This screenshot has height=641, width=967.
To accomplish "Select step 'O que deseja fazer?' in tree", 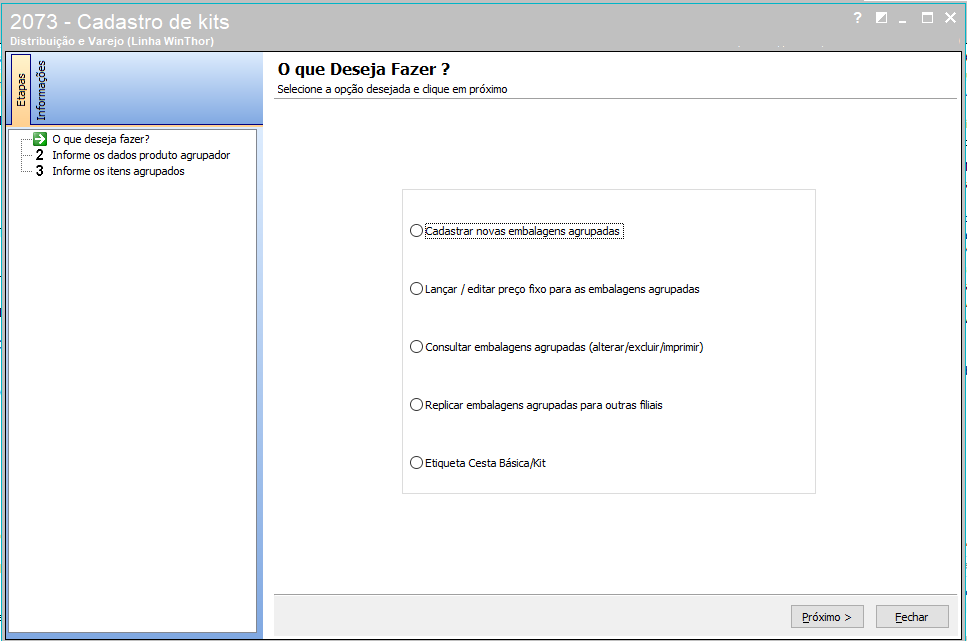I will tap(101, 139).
